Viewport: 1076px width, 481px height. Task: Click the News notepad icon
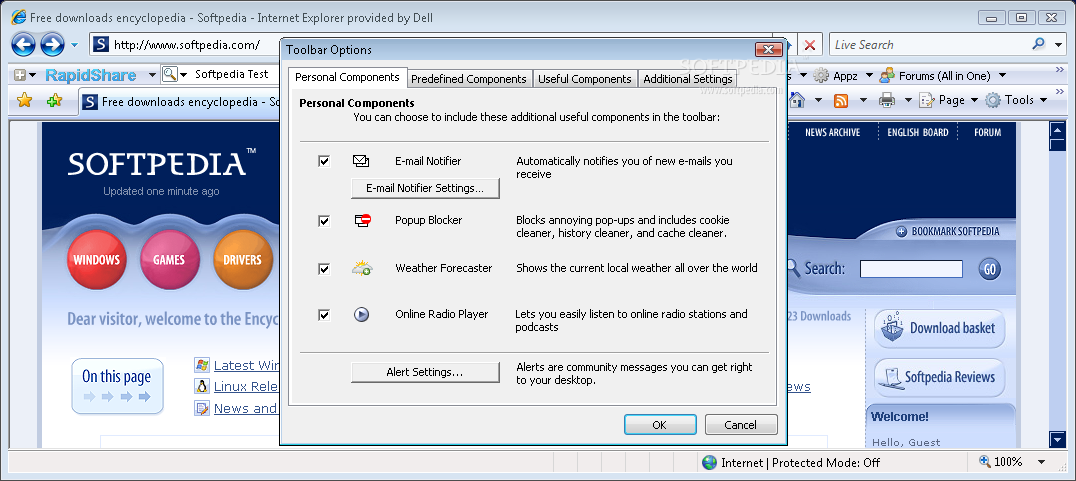pyautogui.click(x=202, y=408)
